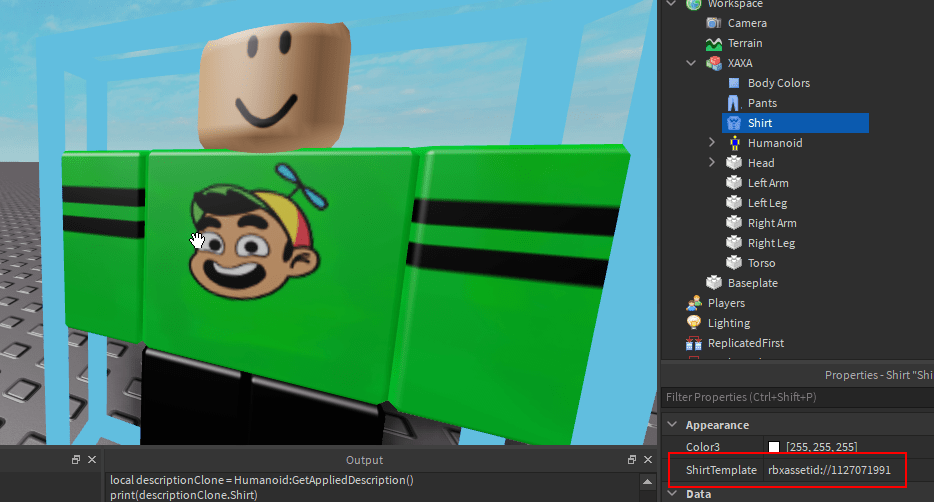Collapse the Workspace tree node
This screenshot has width=934, height=502.
(x=672, y=4)
